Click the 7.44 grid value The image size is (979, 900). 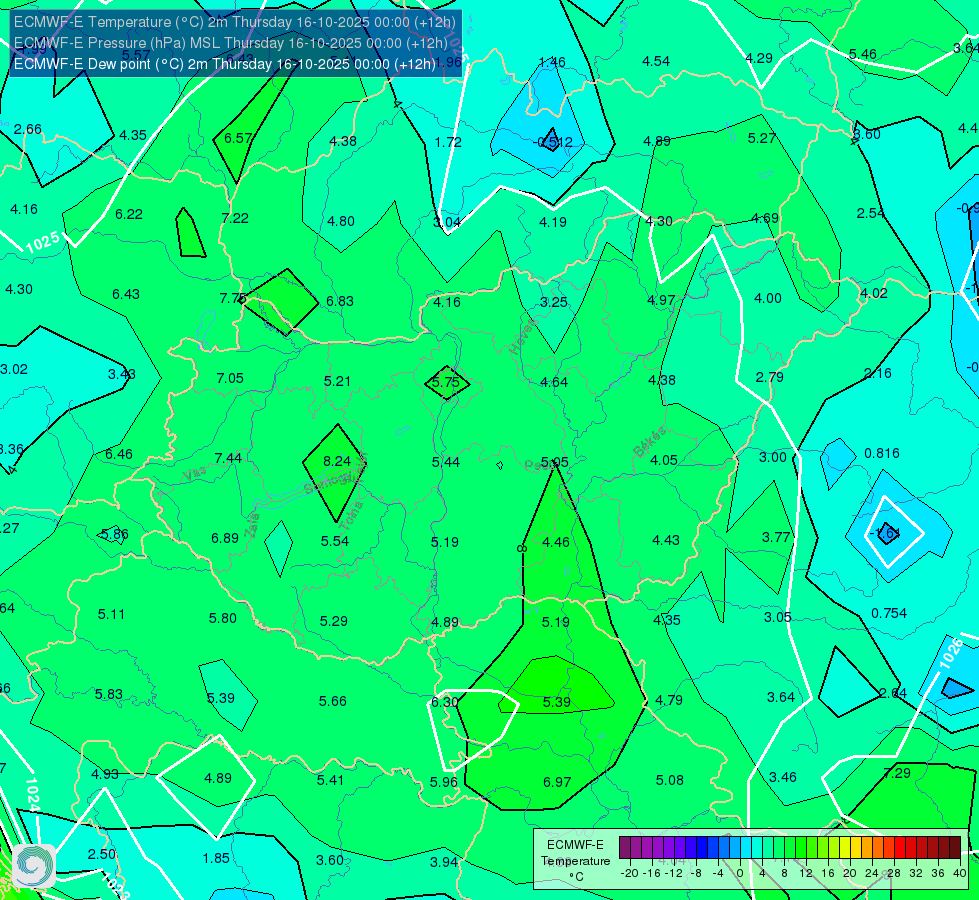(x=228, y=458)
